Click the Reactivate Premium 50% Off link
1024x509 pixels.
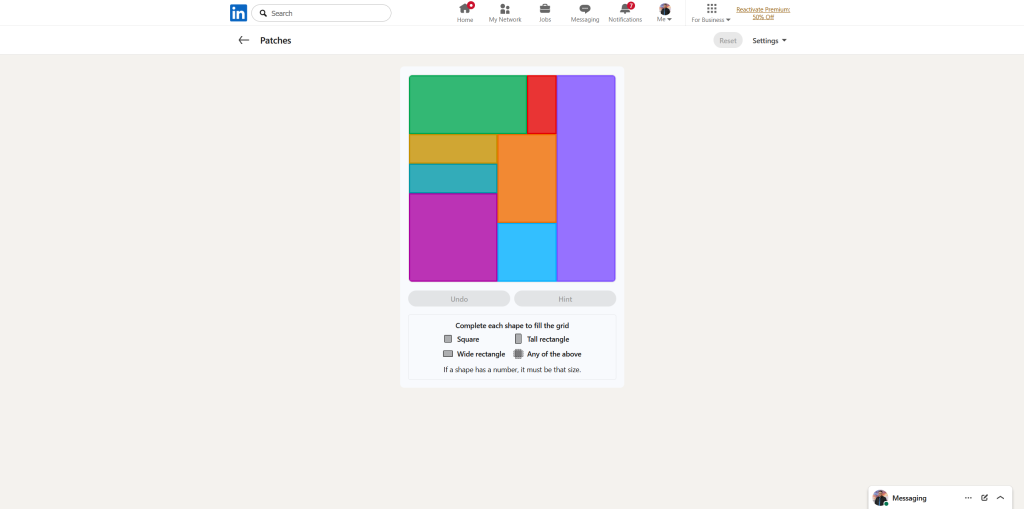[x=763, y=13]
